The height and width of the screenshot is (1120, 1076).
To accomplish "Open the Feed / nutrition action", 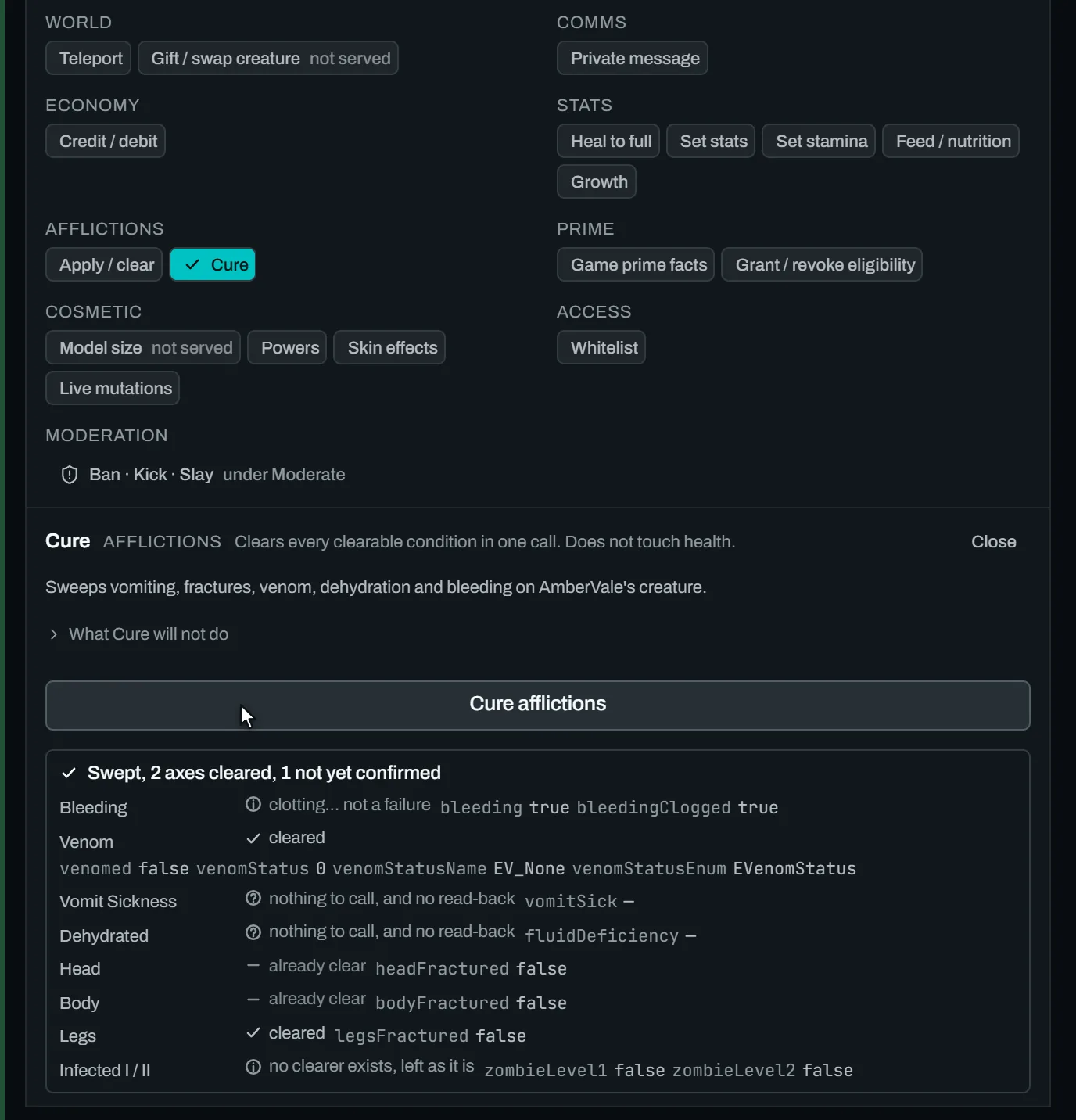I will (x=951, y=141).
